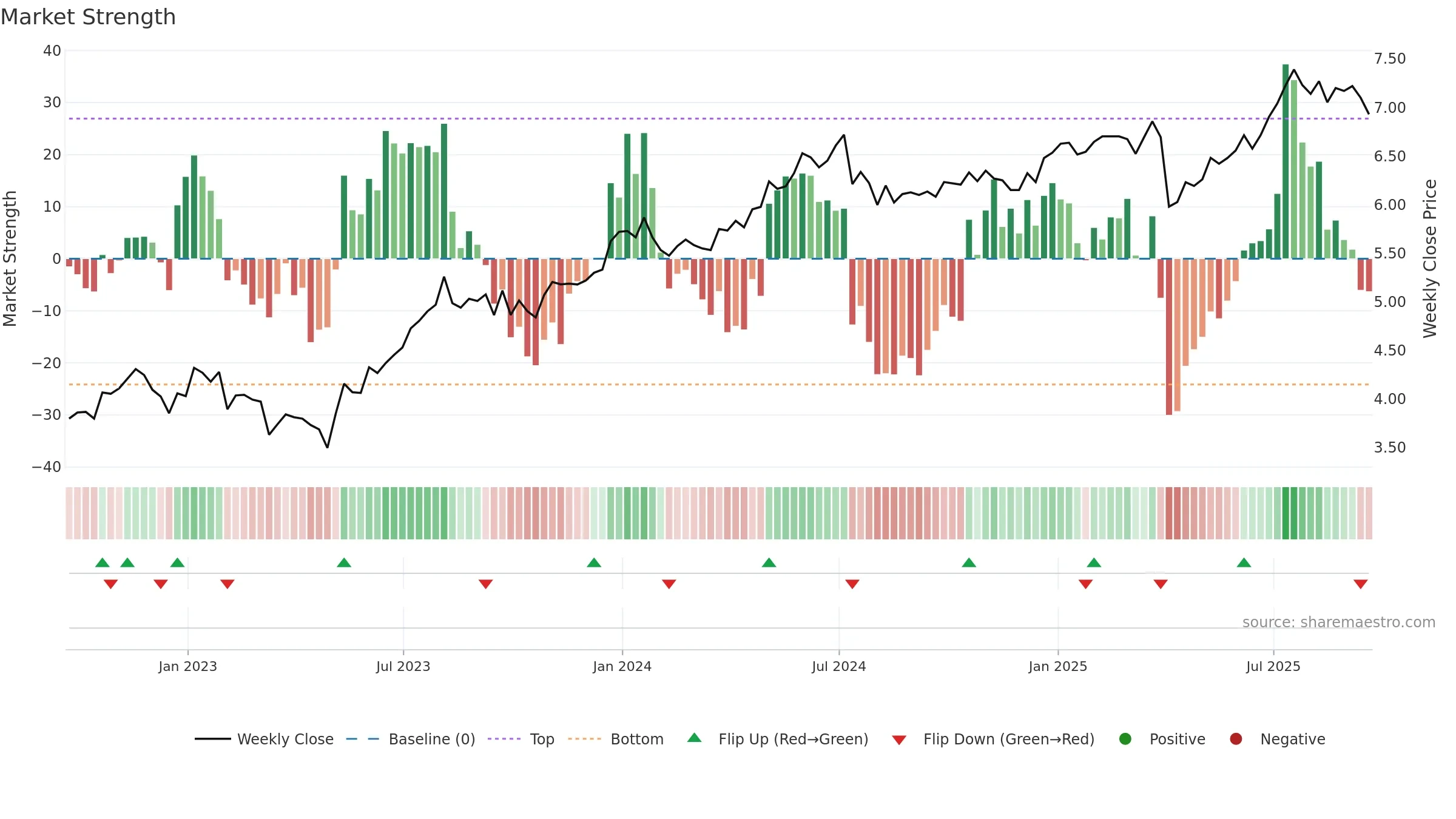Click the tallest green bar near Jul 2025
The image size is (1456, 819).
[x=1286, y=161]
